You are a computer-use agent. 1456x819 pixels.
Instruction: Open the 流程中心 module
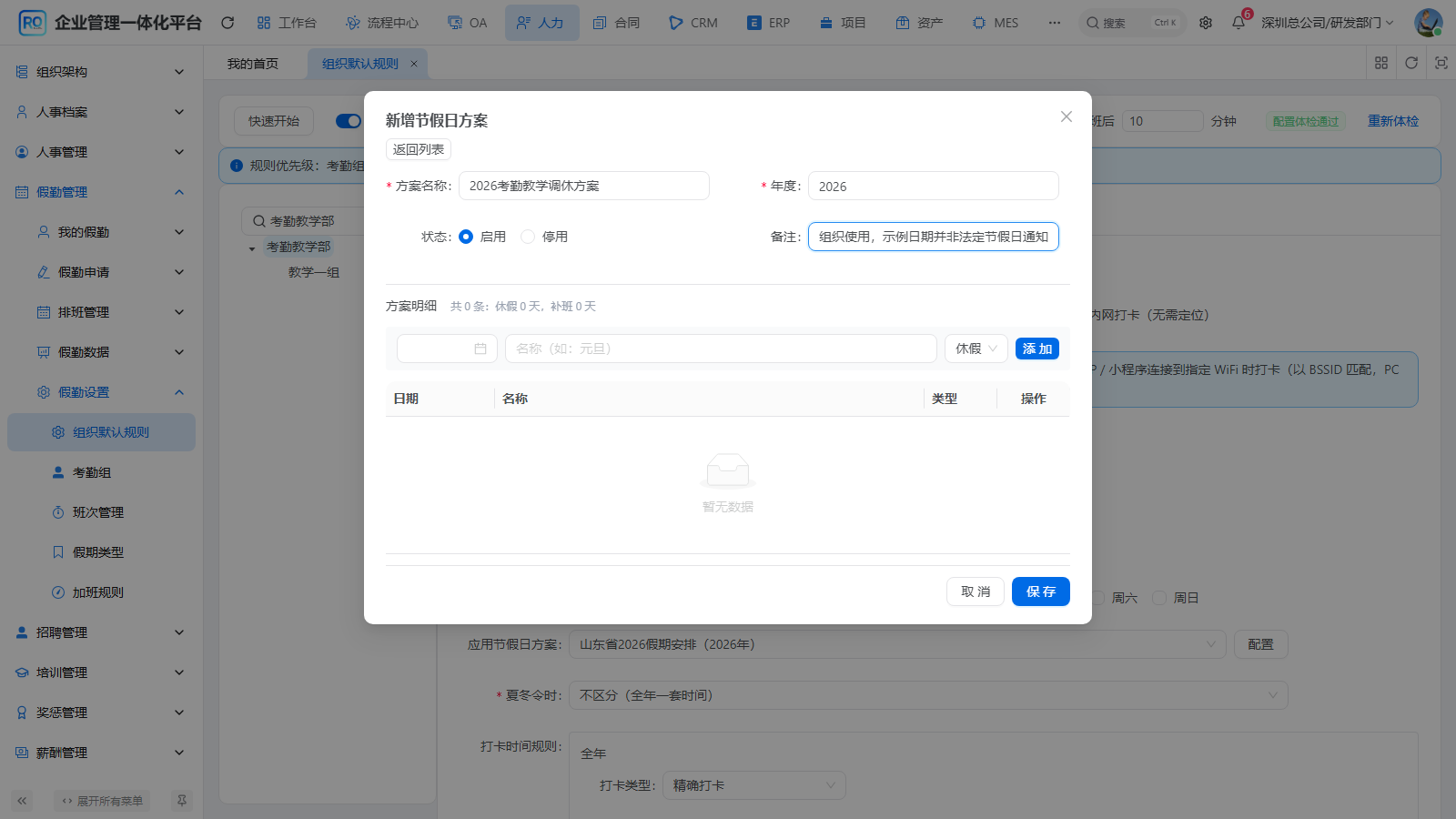pyautogui.click(x=382, y=23)
